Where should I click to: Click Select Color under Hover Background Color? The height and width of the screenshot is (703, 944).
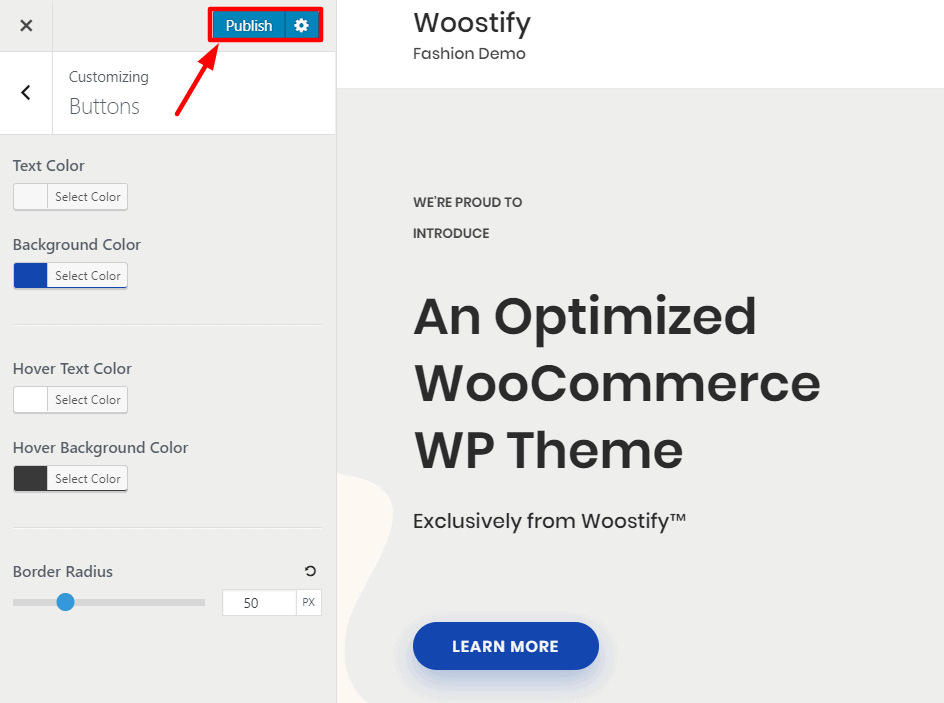pos(88,478)
